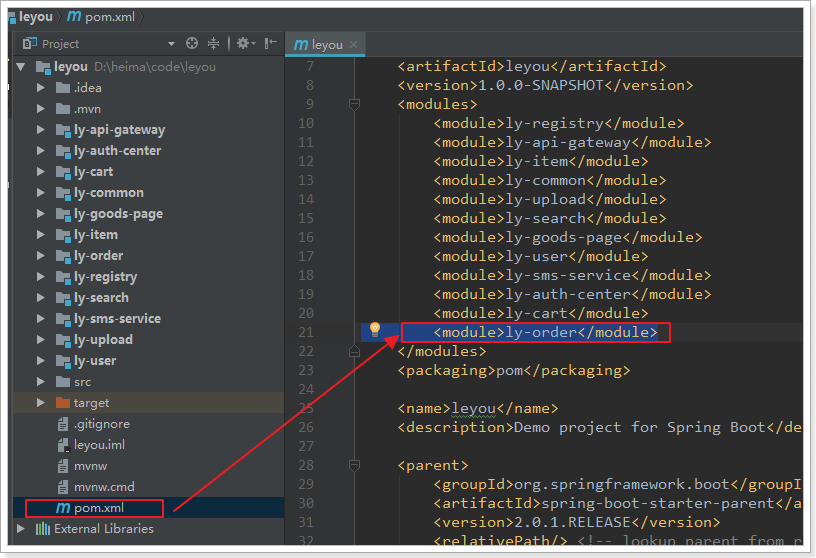Select the ly-registry module folder
The width and height of the screenshot is (816, 558).
106,277
